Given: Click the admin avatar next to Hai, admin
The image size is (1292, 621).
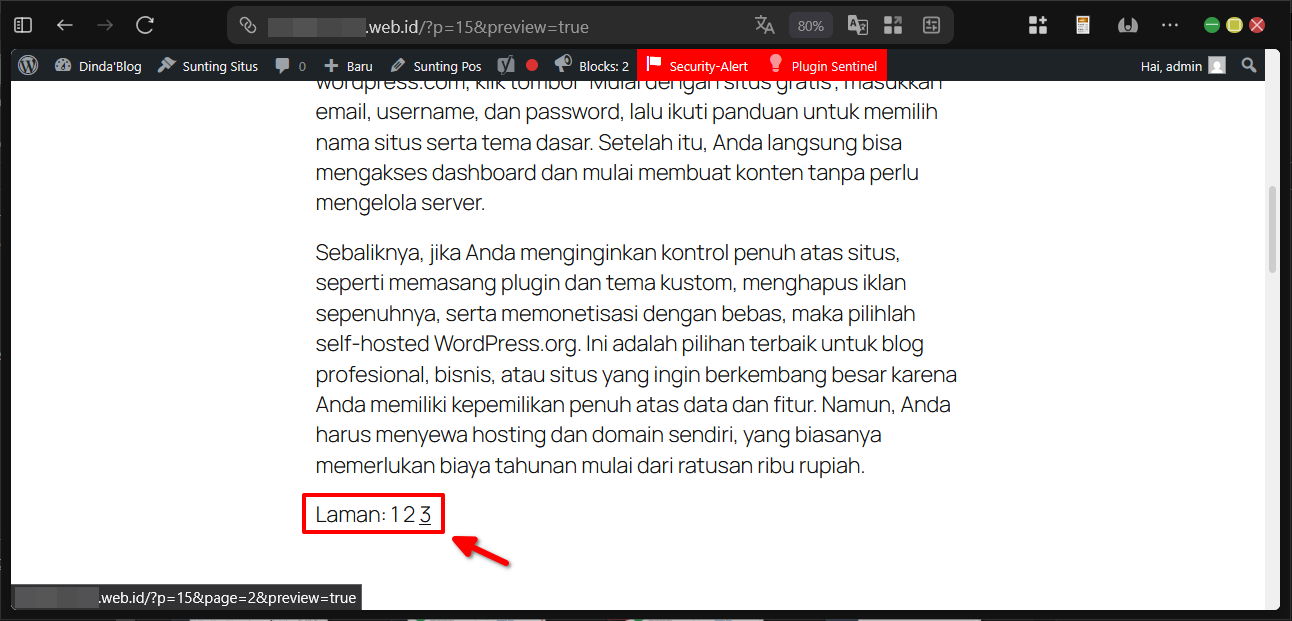Looking at the screenshot, I should (1216, 65).
